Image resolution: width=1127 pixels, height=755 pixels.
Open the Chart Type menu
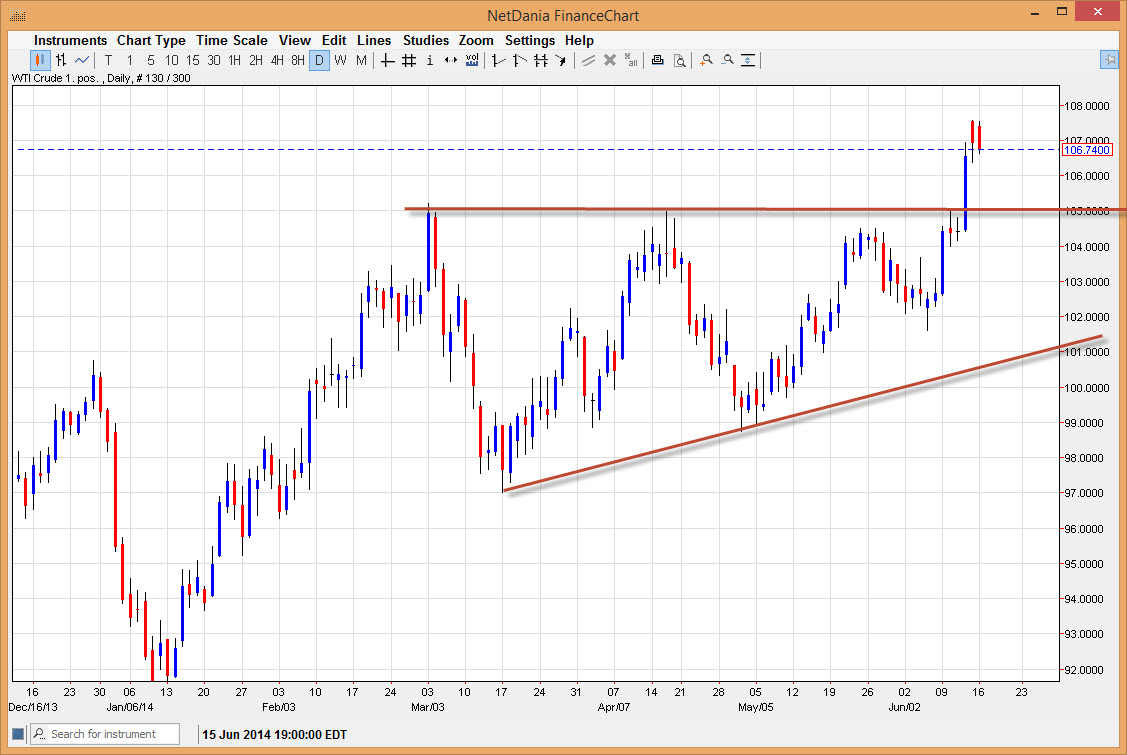(x=151, y=40)
